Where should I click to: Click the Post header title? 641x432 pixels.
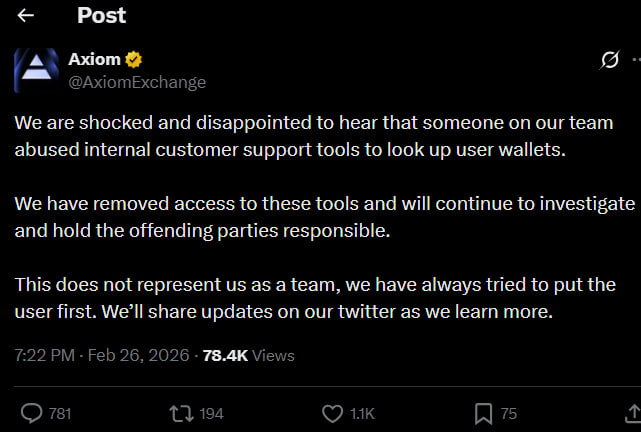click(x=102, y=15)
